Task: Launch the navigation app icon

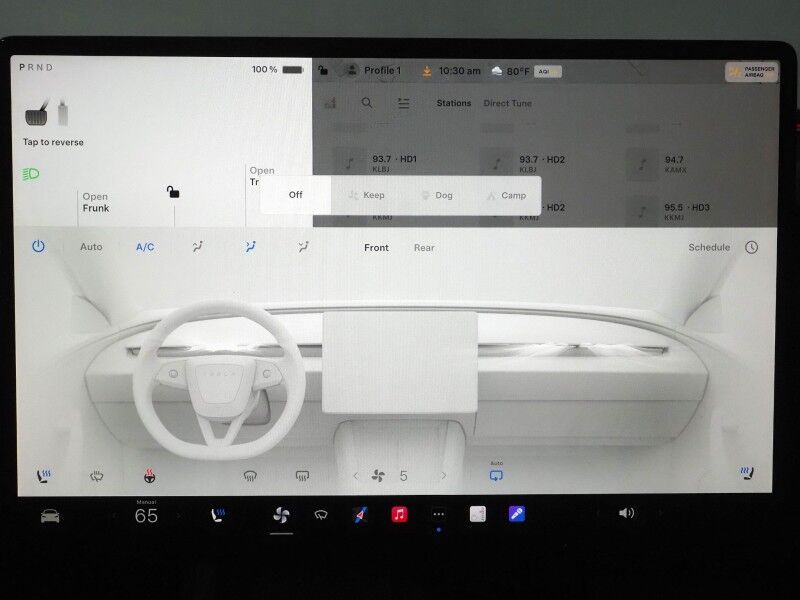Action: pyautogui.click(x=360, y=515)
